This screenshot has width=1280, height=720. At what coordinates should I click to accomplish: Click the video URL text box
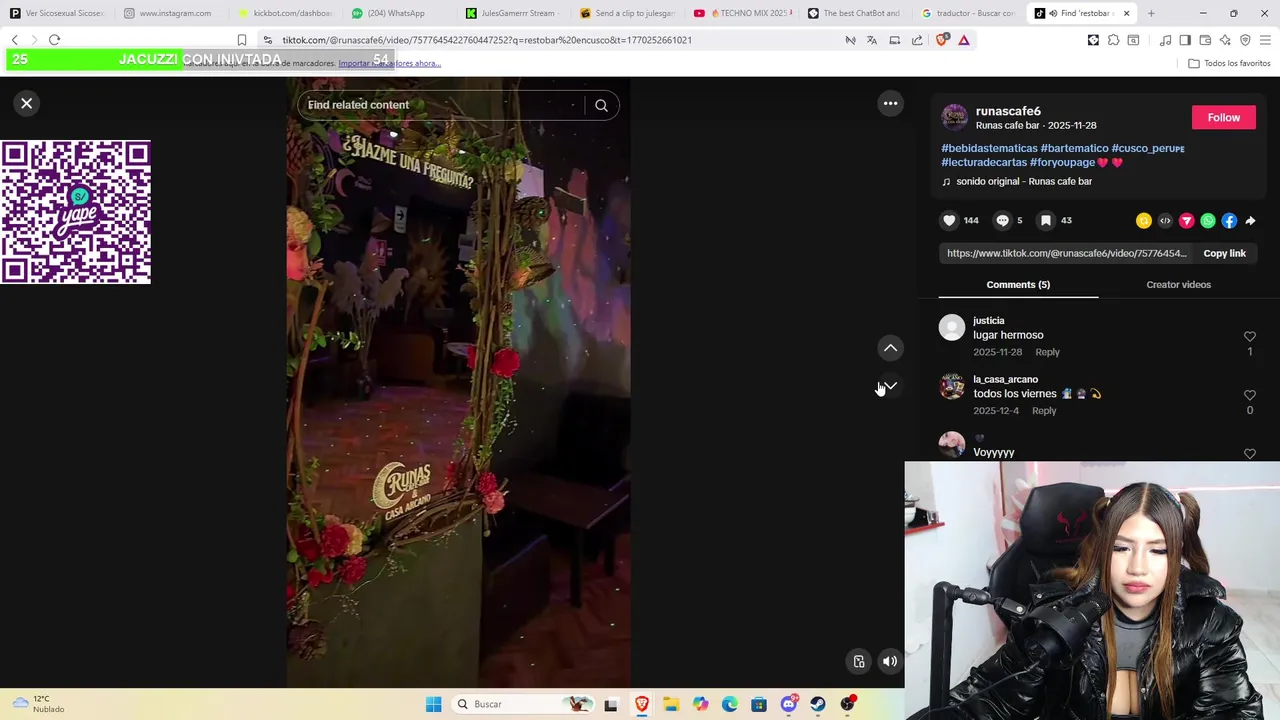[1066, 254]
